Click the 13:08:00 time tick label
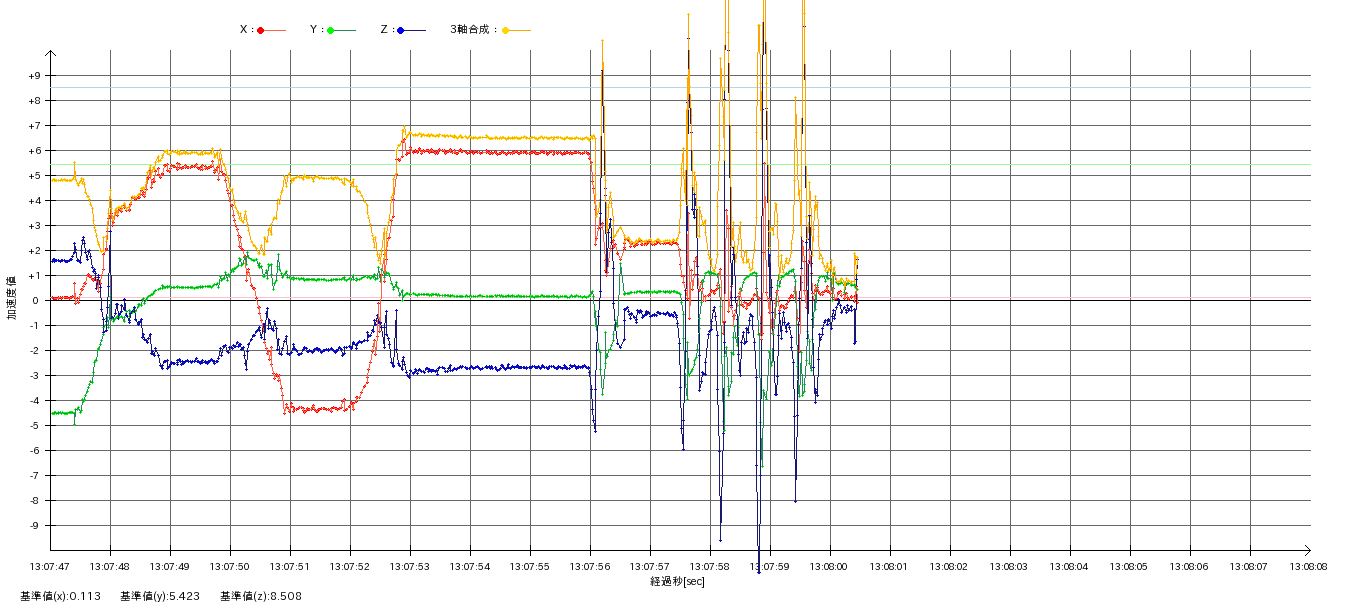 click(830, 566)
